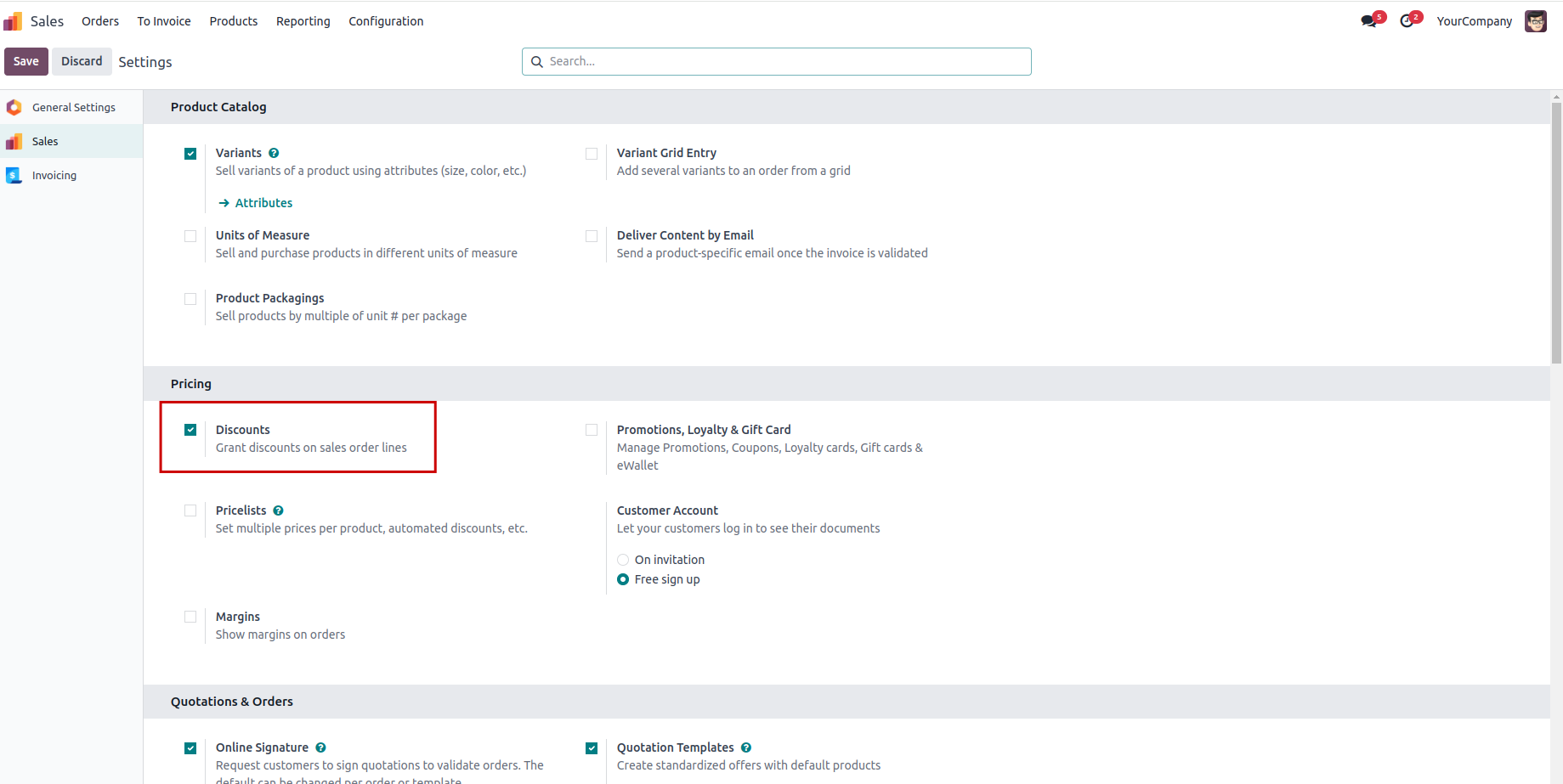
Task: Click the Variants help question icon
Action: [x=274, y=153]
